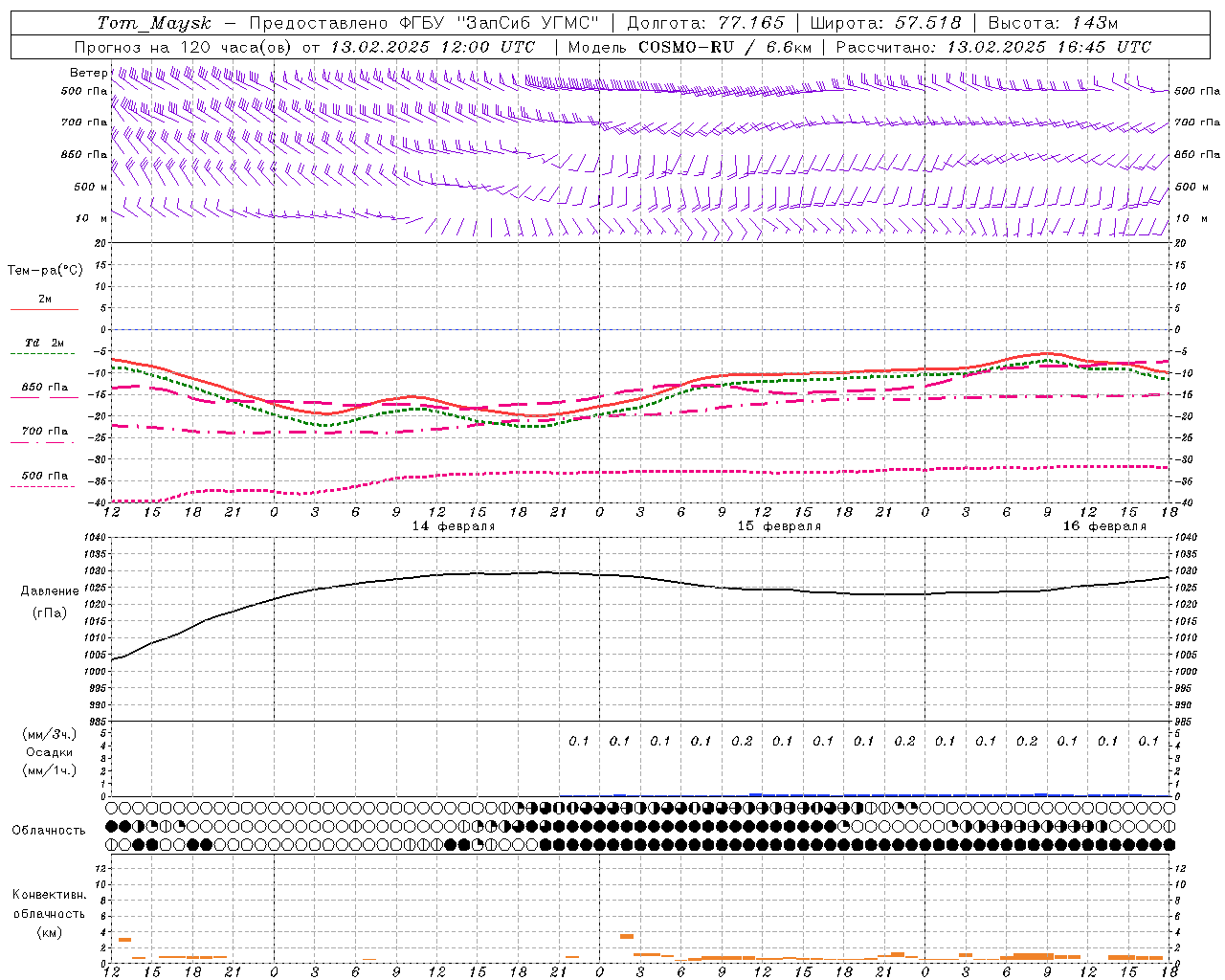
Task: Select the provider text ФГБУ "ЗапСиб УГМС"
Action: pos(500,23)
